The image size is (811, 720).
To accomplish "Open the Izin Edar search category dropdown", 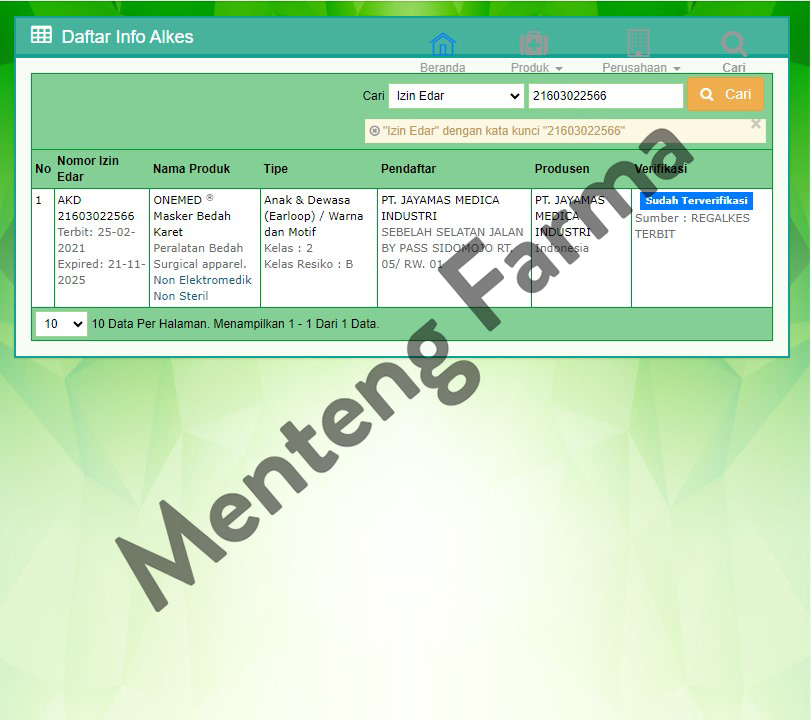I will (x=455, y=95).
